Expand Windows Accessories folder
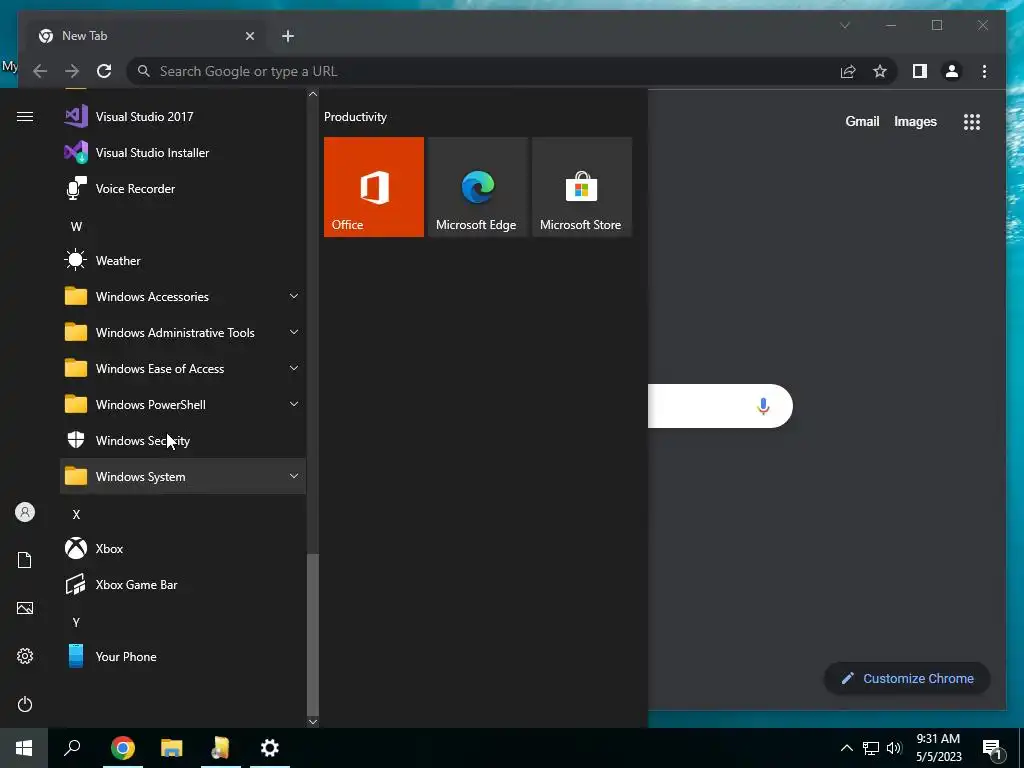This screenshot has width=1024, height=768. click(183, 296)
